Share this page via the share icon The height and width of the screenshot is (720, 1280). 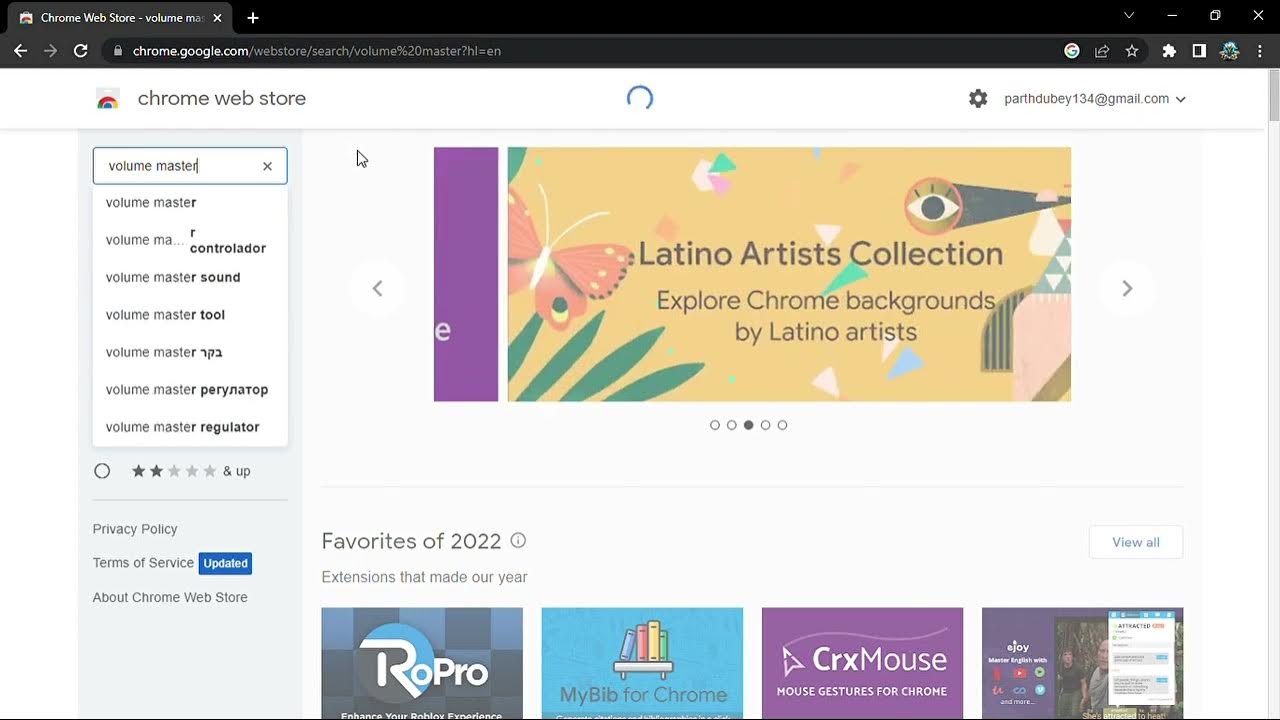pos(1102,51)
